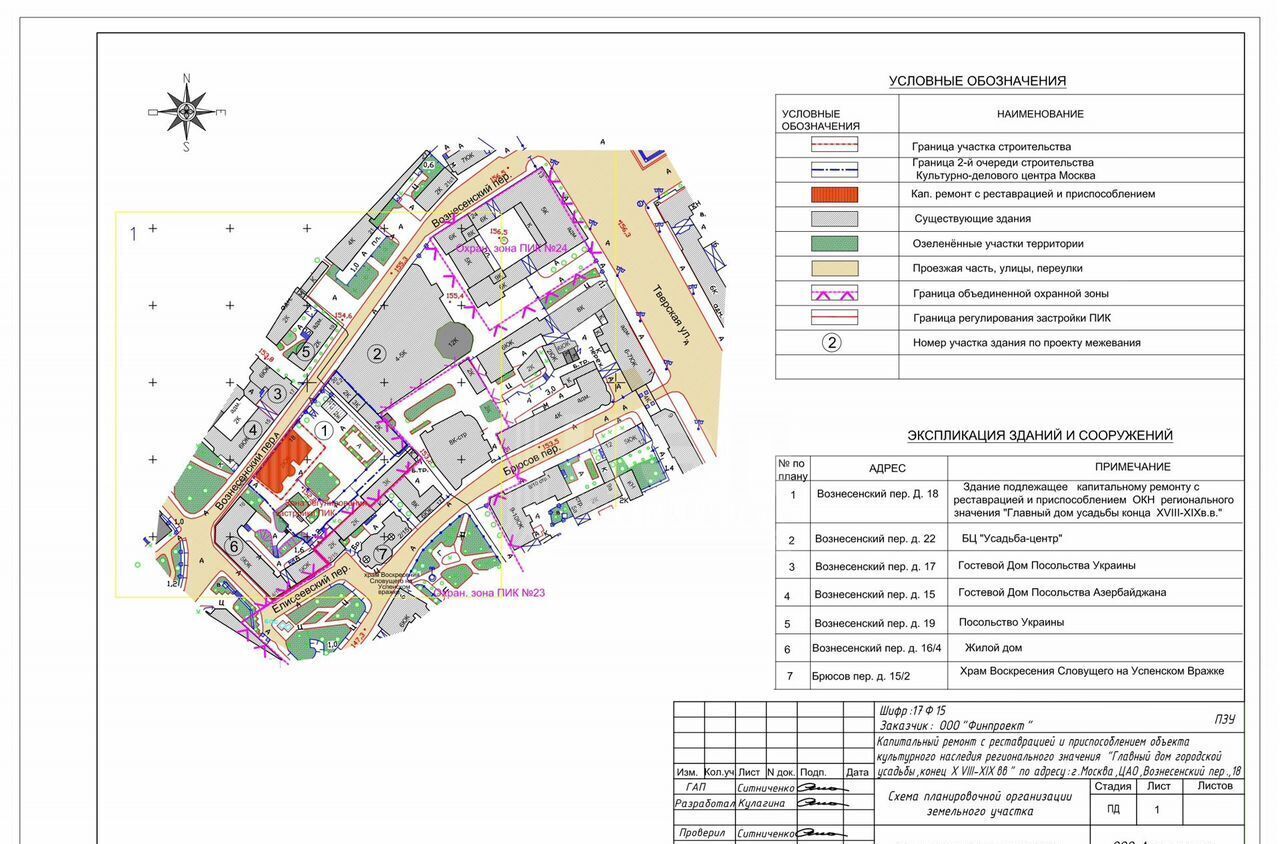1280x844 pixels.
Task: Select legend text Озеленённые участки территории
Action: (998, 243)
